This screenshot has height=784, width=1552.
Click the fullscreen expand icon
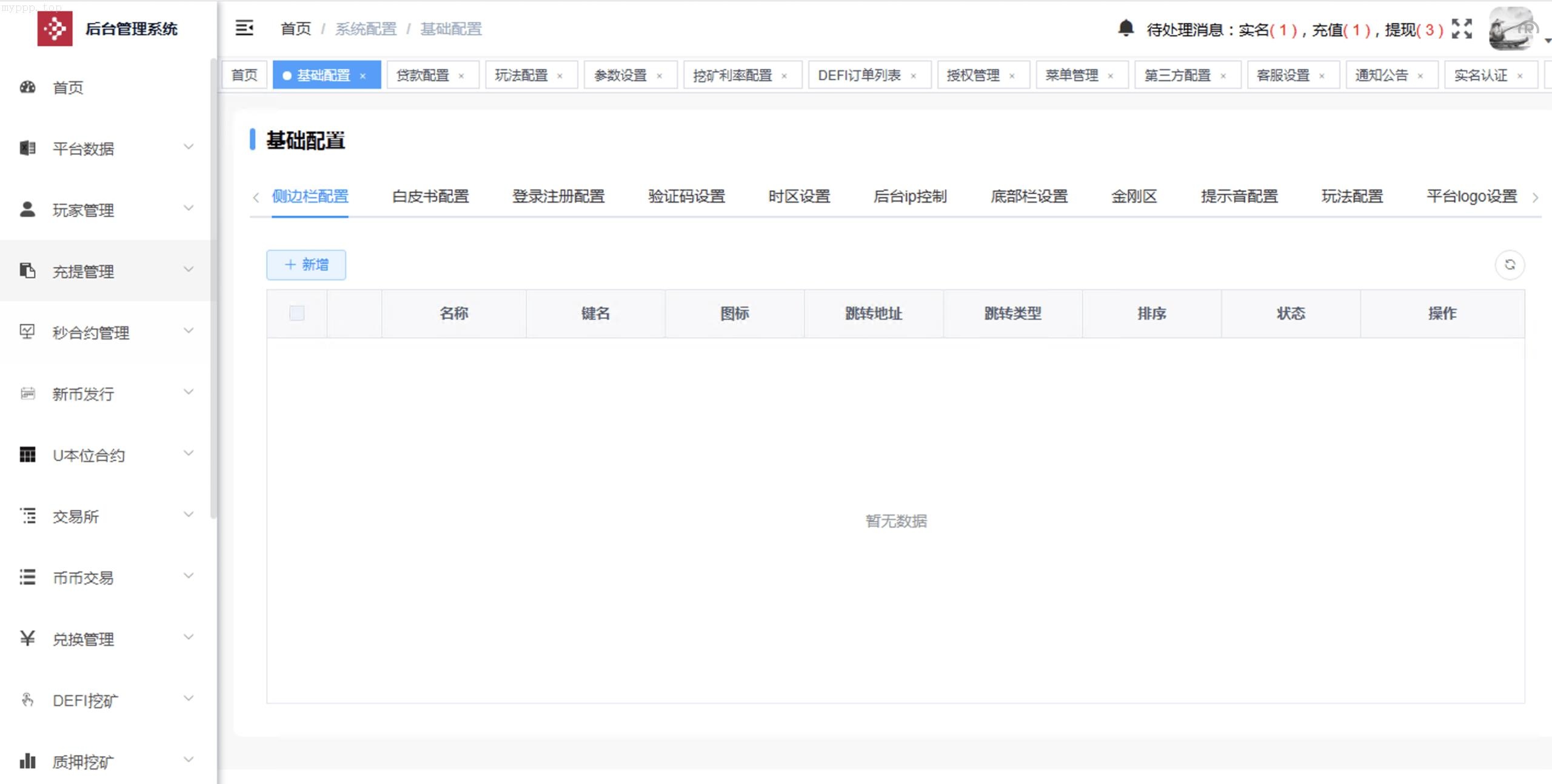[1462, 28]
